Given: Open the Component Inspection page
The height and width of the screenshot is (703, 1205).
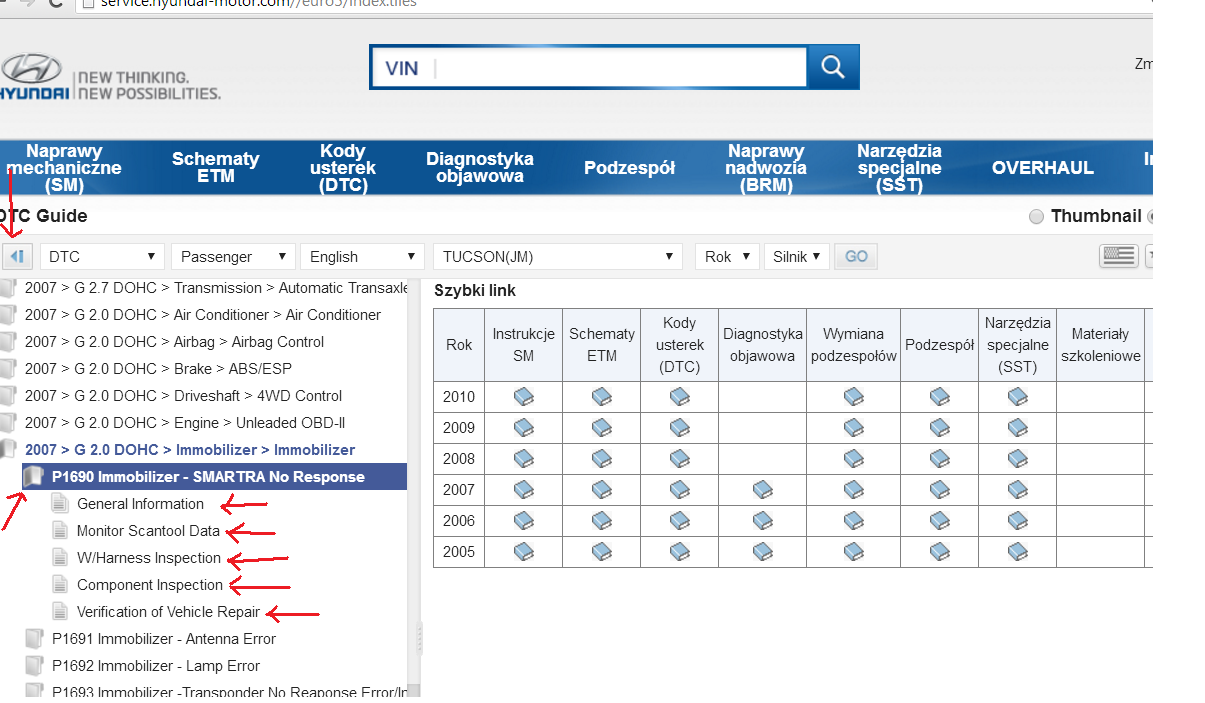Looking at the screenshot, I should point(150,585).
